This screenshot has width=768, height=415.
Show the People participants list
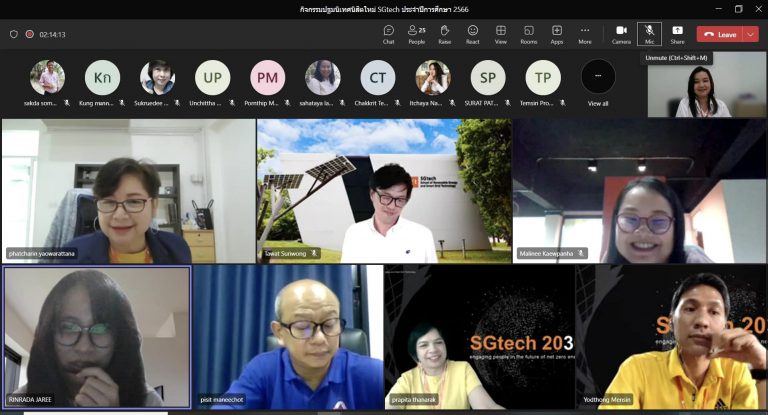click(417, 34)
